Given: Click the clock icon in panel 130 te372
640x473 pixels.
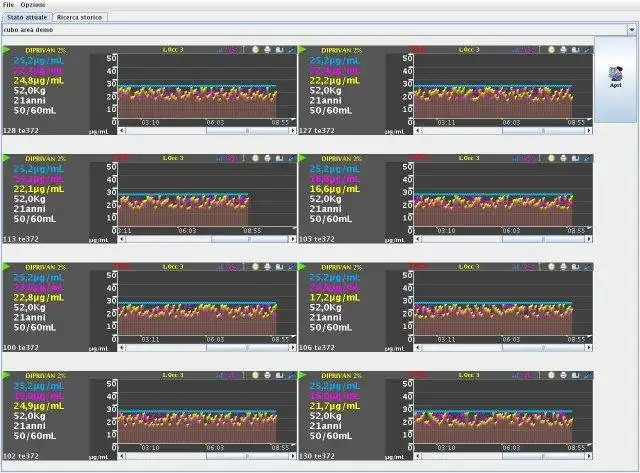Looking at the screenshot, I should point(551,375).
